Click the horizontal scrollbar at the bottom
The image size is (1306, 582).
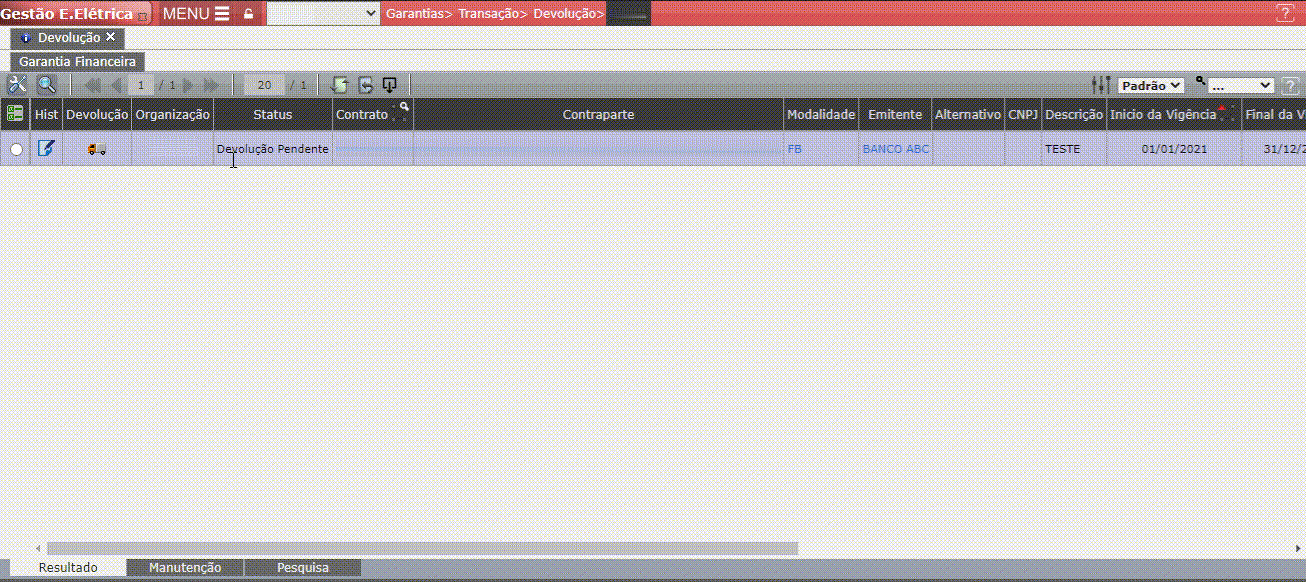click(422, 548)
